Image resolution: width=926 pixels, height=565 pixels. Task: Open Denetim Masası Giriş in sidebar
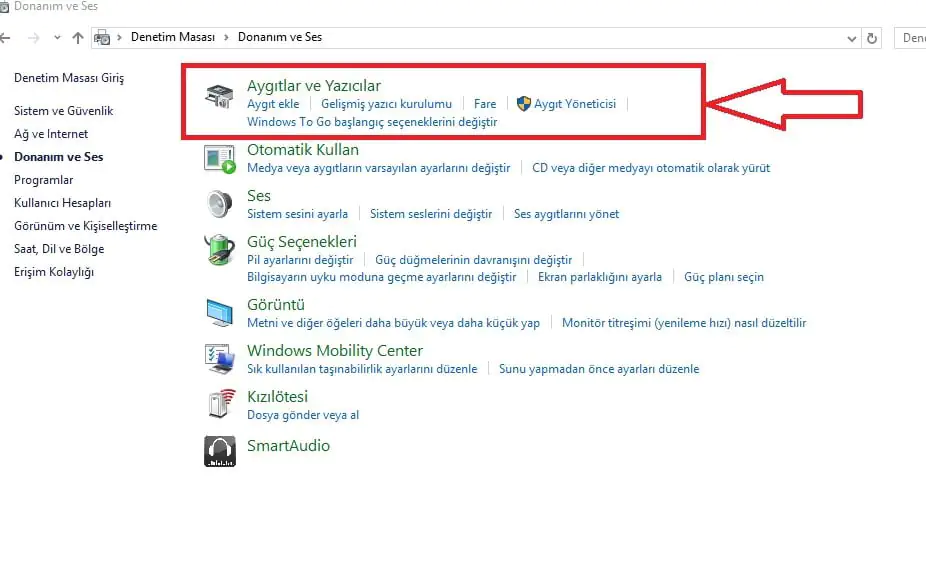coord(69,78)
